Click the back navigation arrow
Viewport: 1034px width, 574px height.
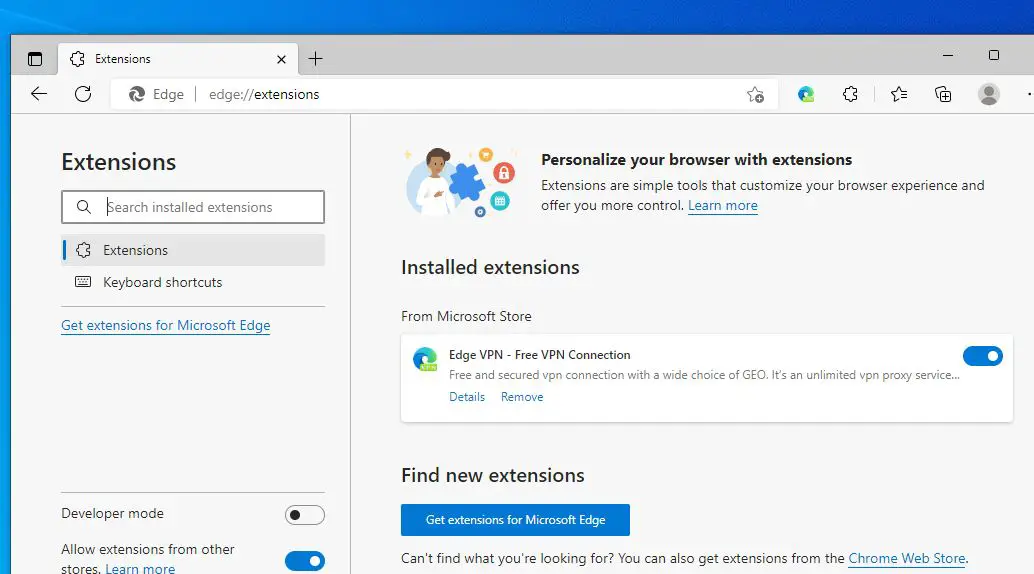[x=39, y=94]
